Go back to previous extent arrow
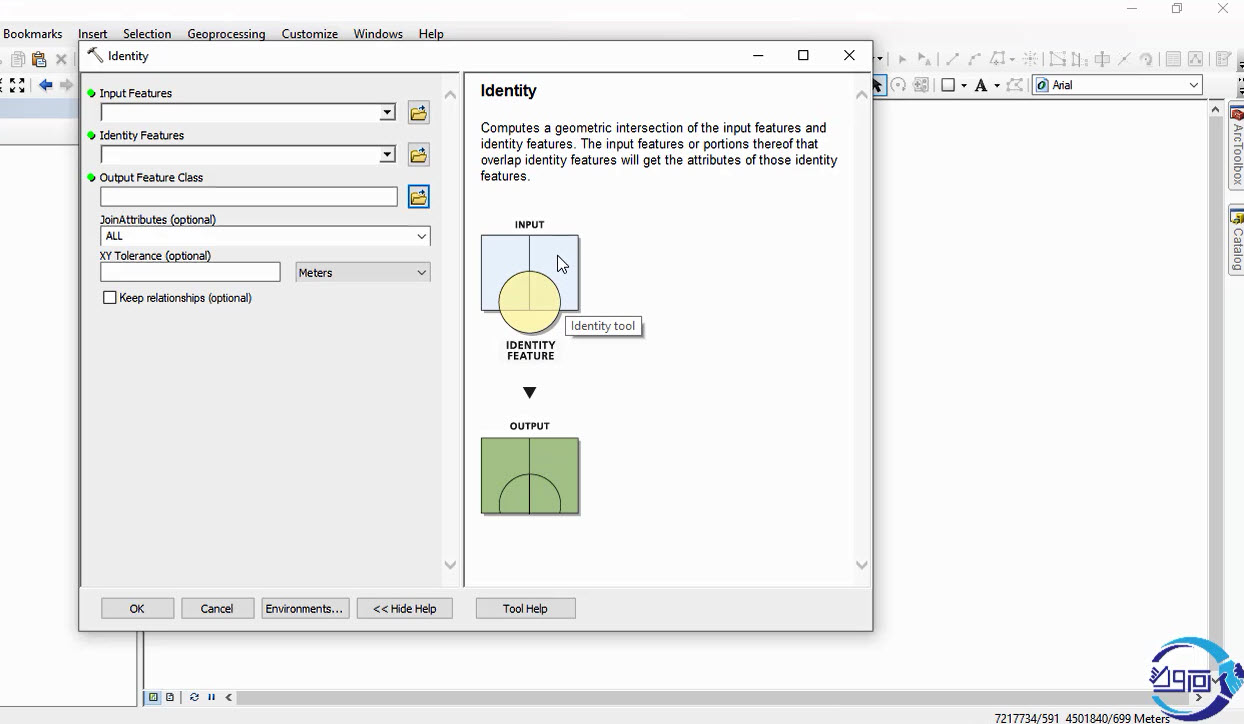1244x724 pixels. click(x=46, y=86)
